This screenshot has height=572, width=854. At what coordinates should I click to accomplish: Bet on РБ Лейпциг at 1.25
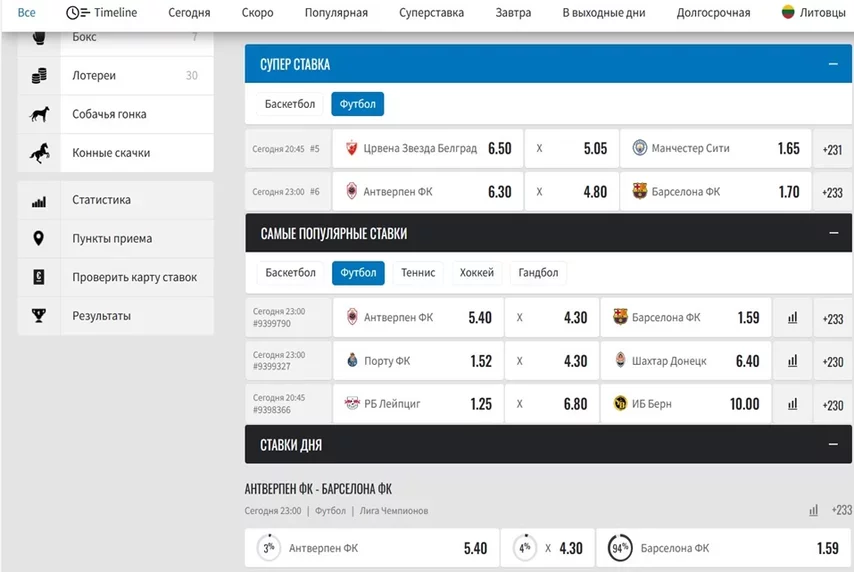point(418,404)
